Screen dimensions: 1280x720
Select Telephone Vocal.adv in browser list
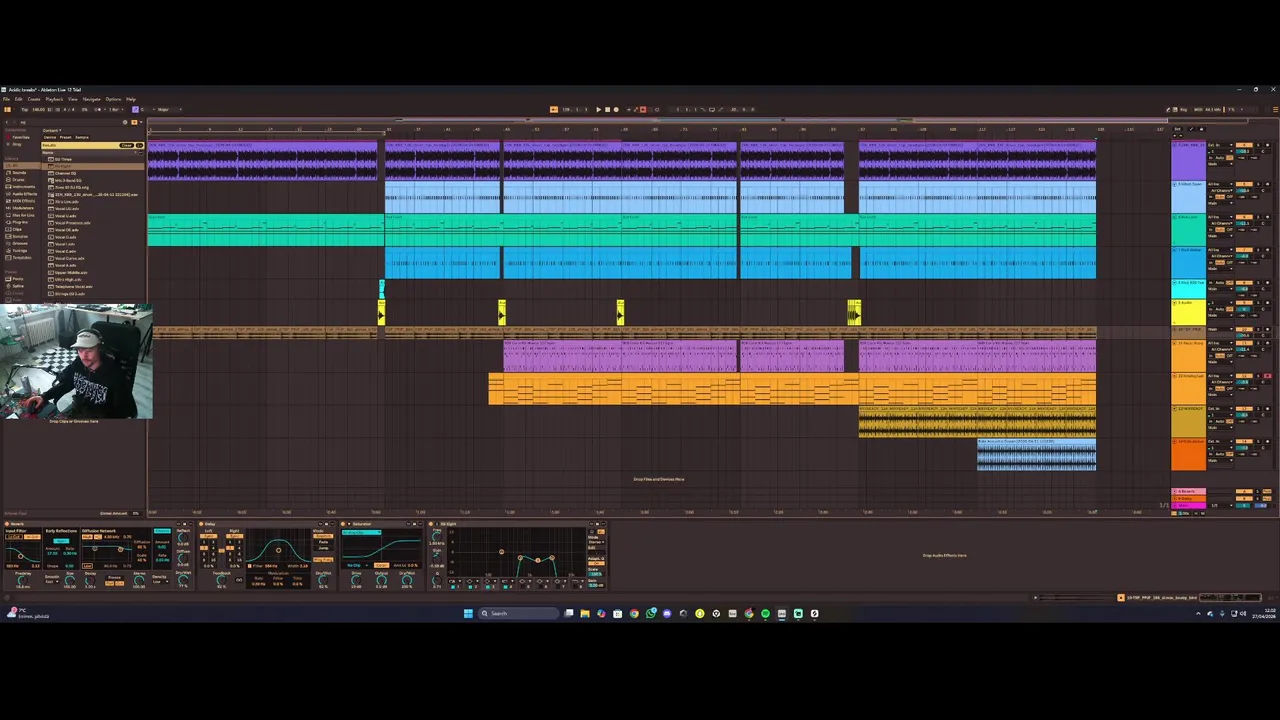pyautogui.click(x=73, y=286)
